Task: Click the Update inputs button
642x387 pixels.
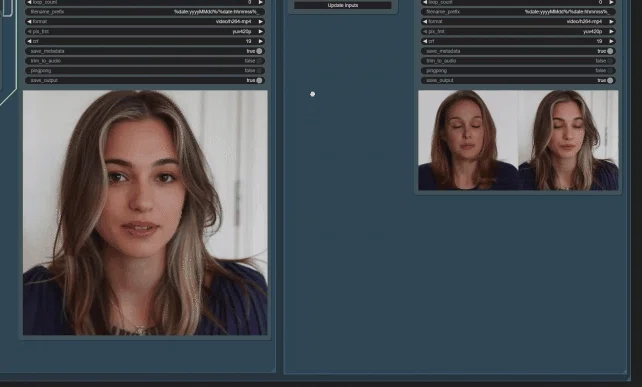Action: [343, 5]
